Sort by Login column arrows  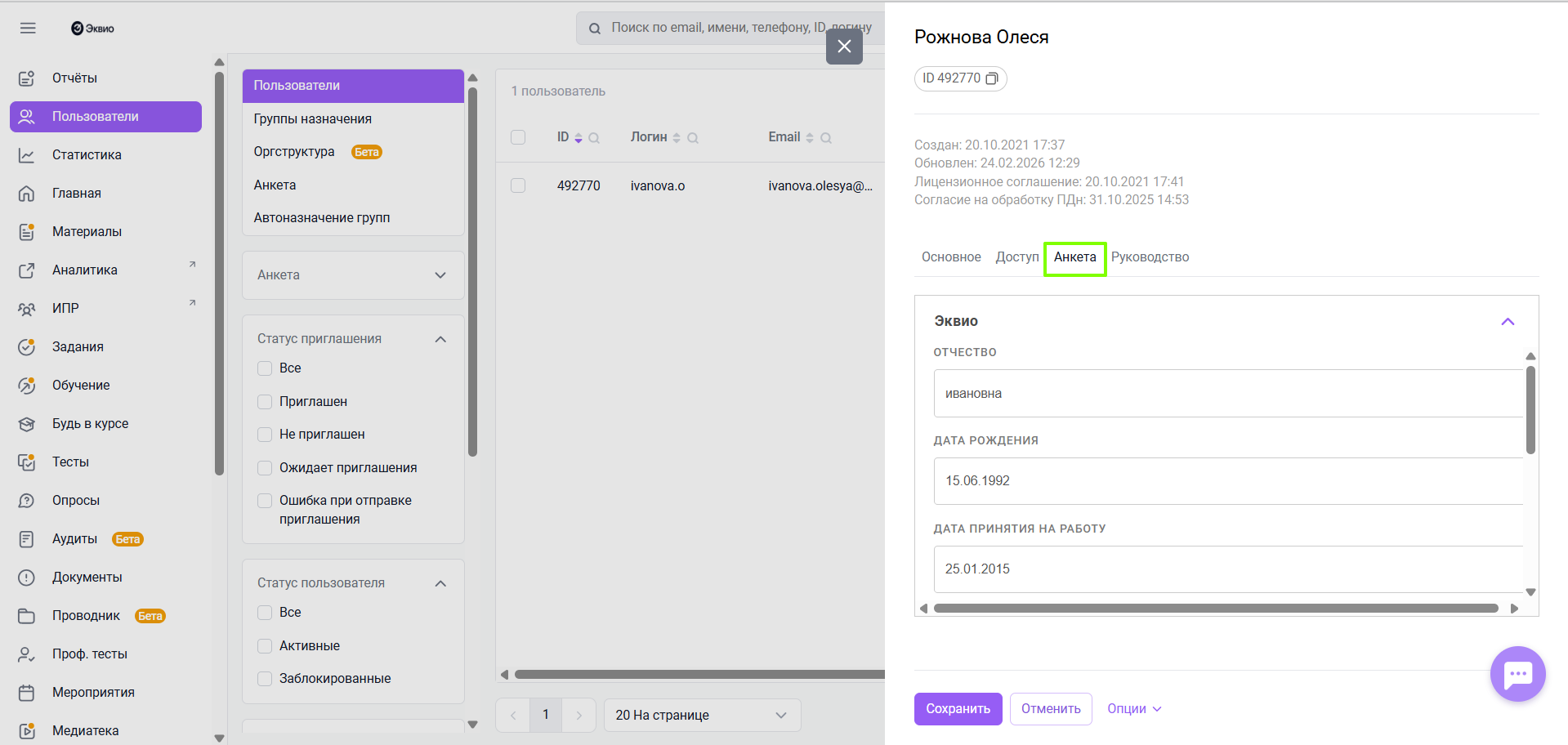click(677, 138)
